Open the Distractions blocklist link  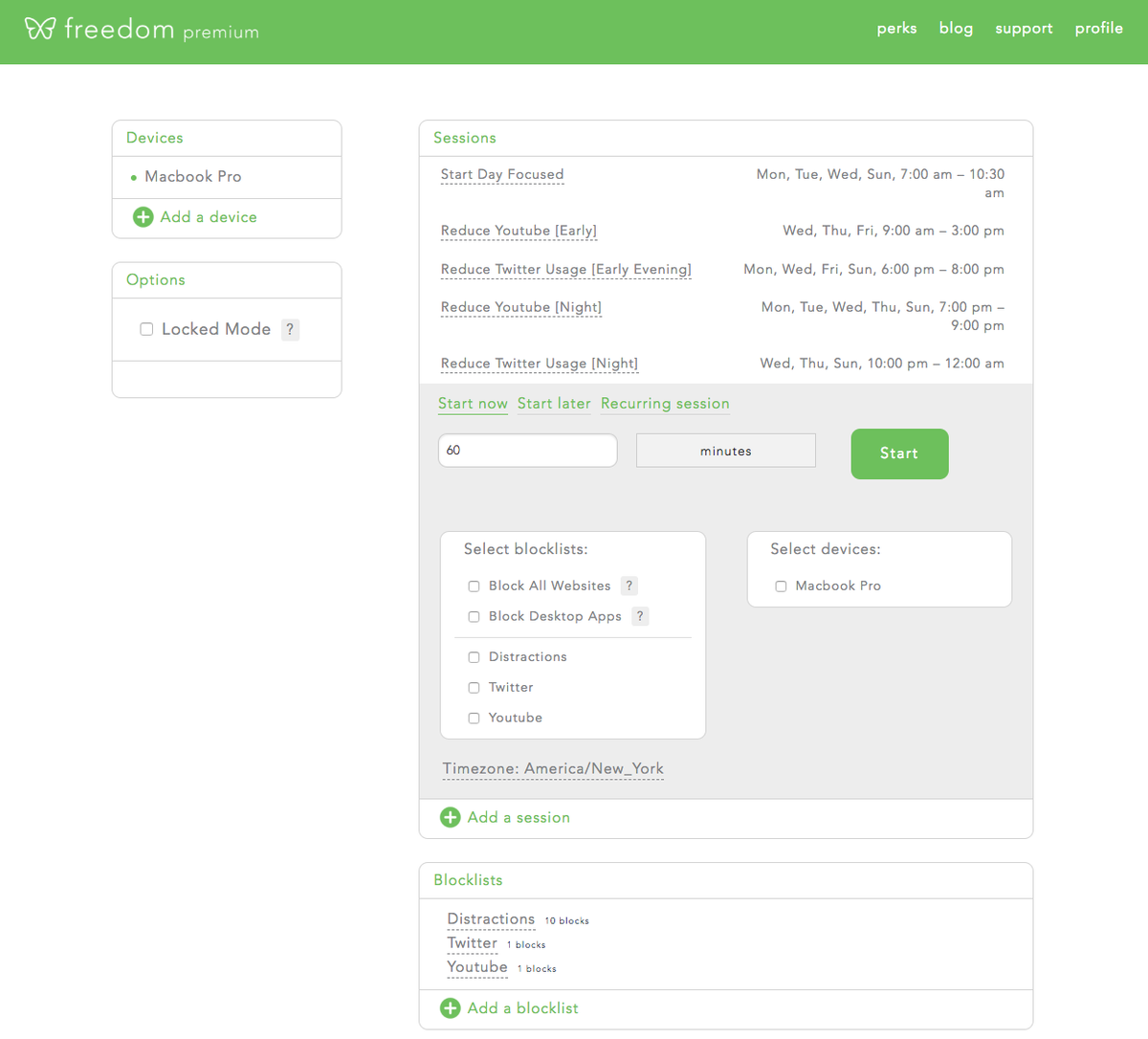pos(491,918)
